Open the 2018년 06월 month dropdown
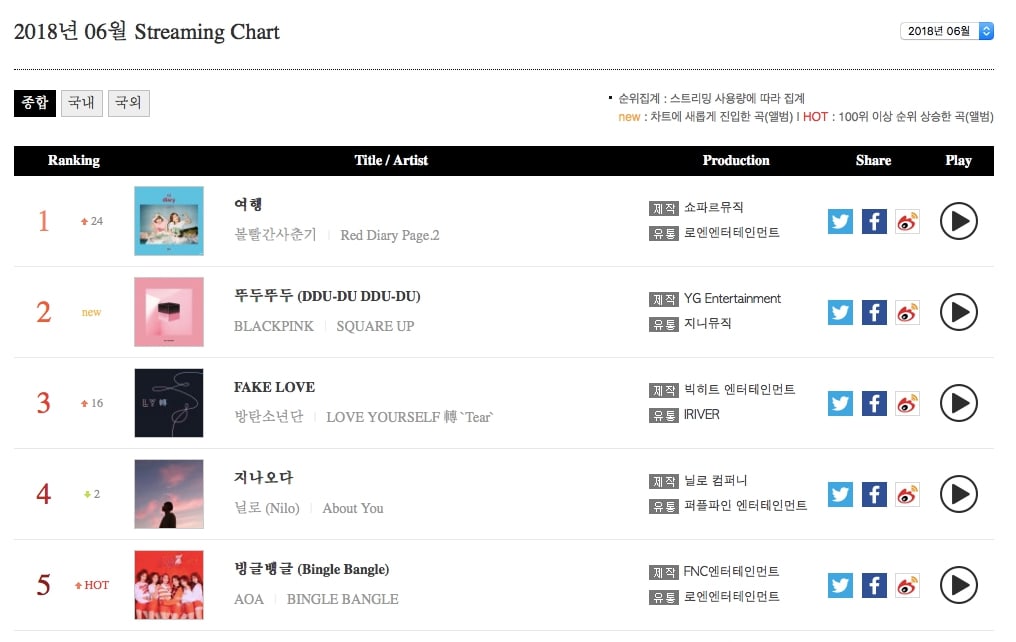The image size is (1016, 642). (946, 31)
